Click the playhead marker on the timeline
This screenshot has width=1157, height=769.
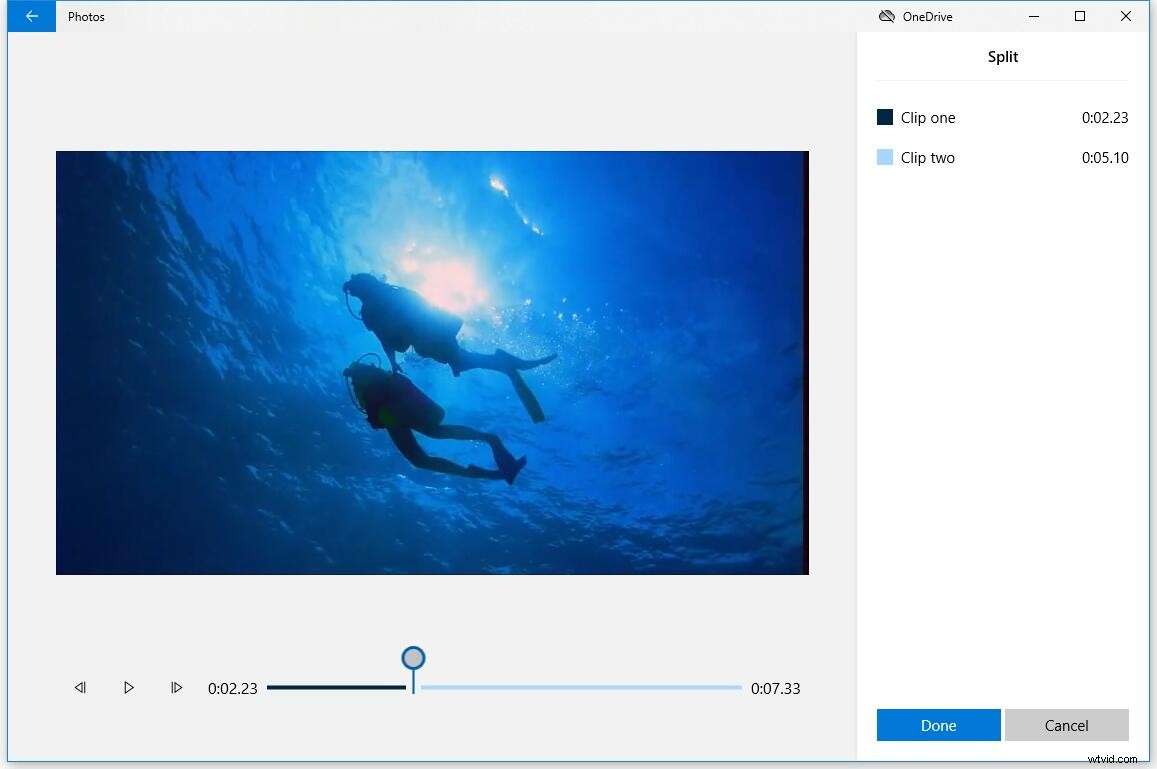click(413, 660)
